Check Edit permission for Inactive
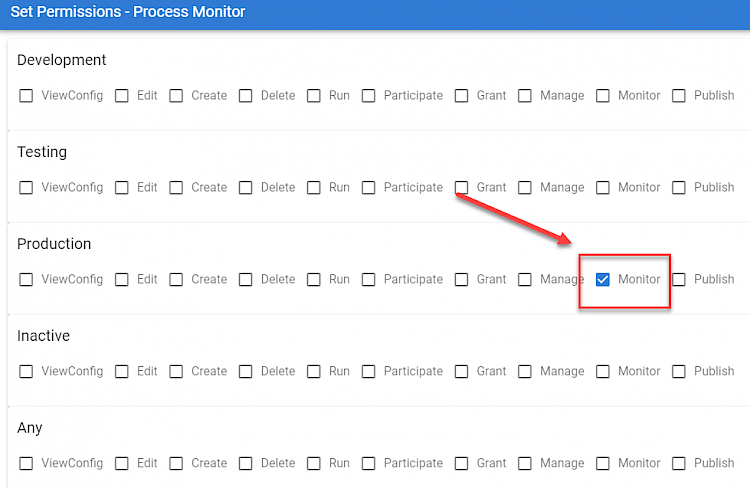750x488 pixels. coord(122,371)
